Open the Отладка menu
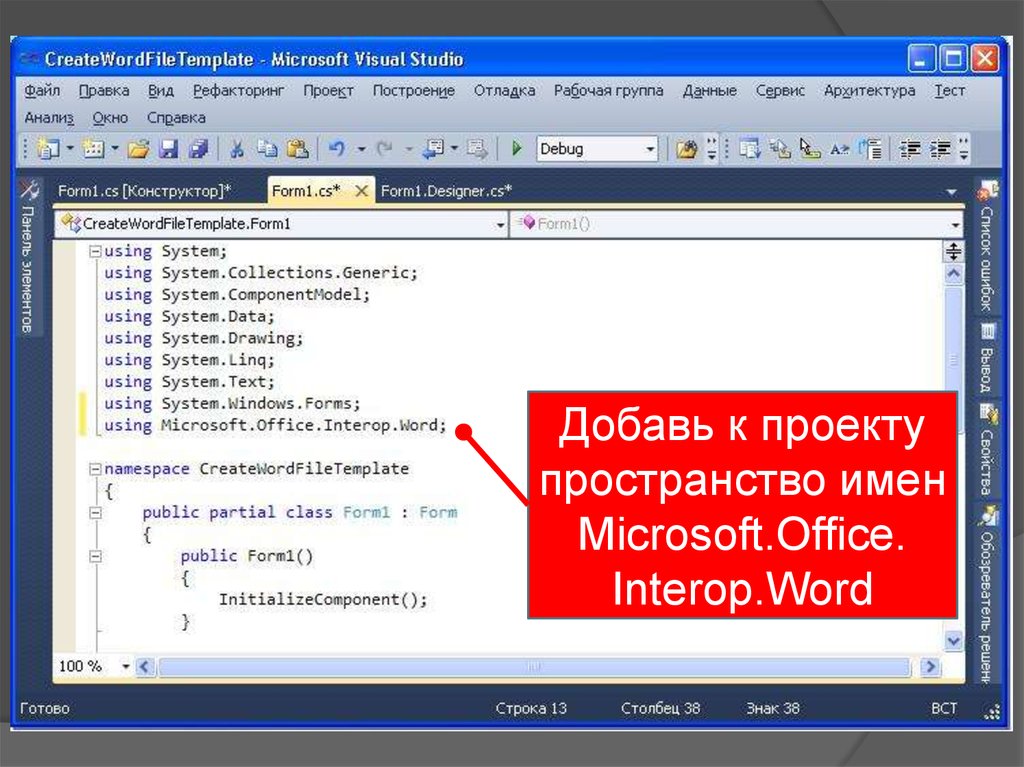This screenshot has width=1024, height=767. tap(503, 90)
